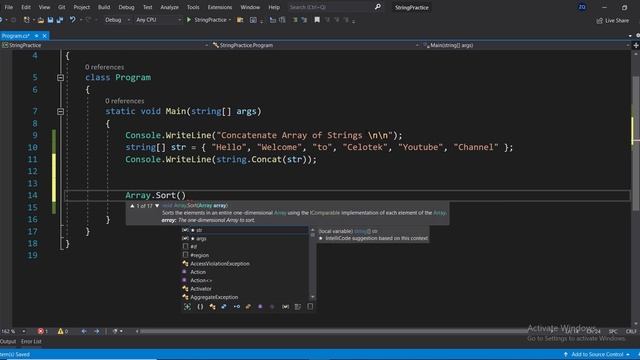Image resolution: width=640 pixels, height=360 pixels.
Task: Open the Debug menu
Action: point(126,7)
